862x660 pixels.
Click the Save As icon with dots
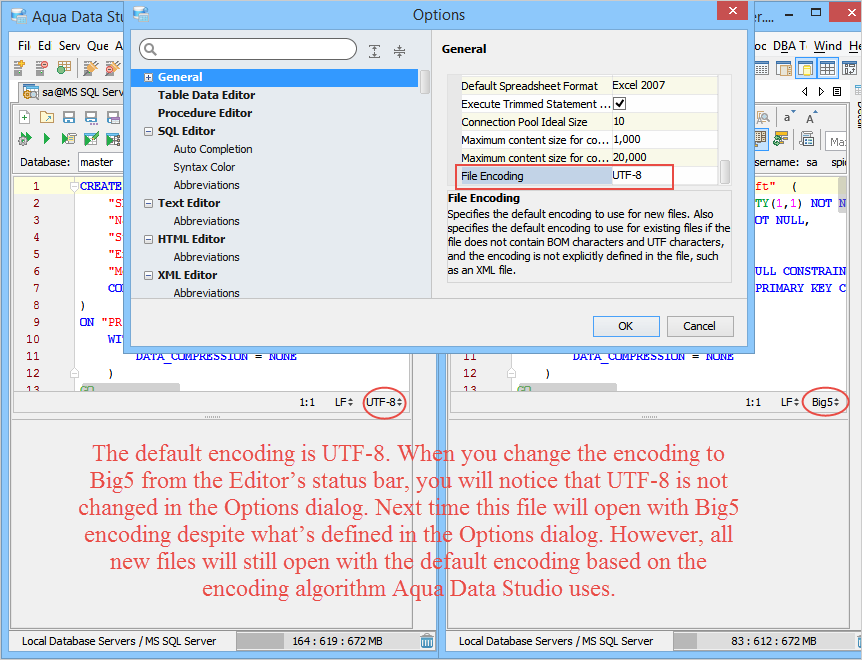coord(91,117)
